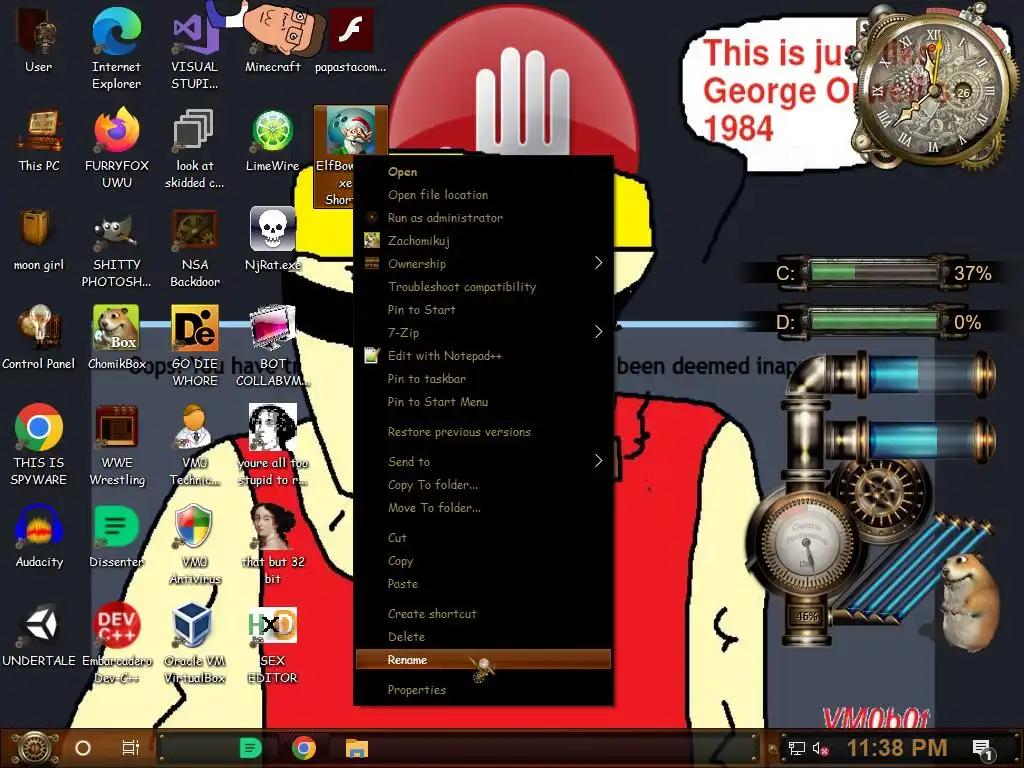Launch THIS IS SPYWARE Chrome shortcut

[x=39, y=445]
